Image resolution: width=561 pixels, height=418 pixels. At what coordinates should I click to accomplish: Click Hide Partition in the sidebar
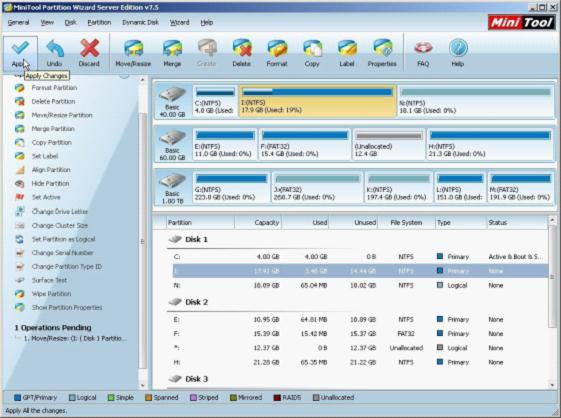[x=50, y=184]
